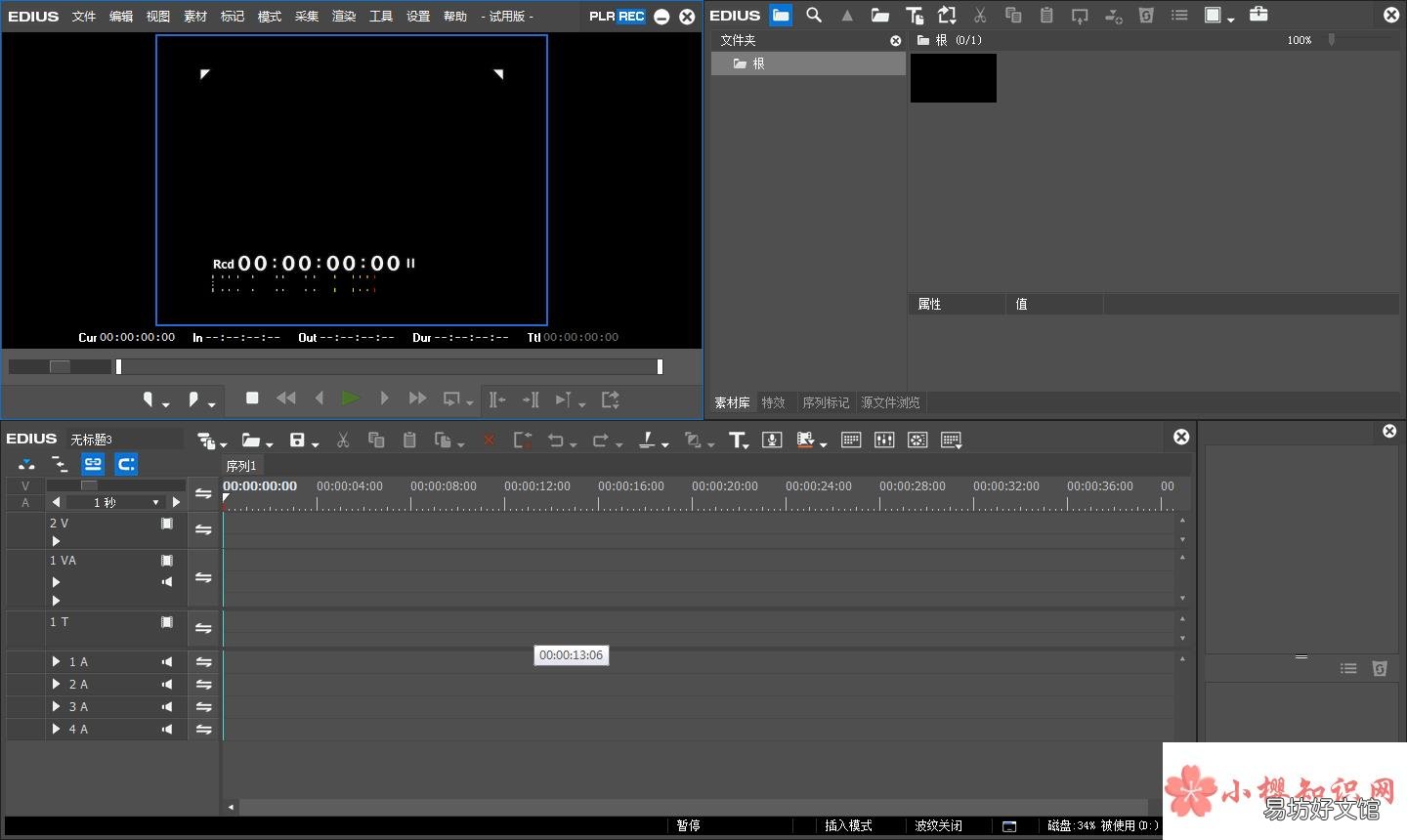Click the New clip icon in bin
Viewport: 1407px width, 840px height.
pos(947,15)
